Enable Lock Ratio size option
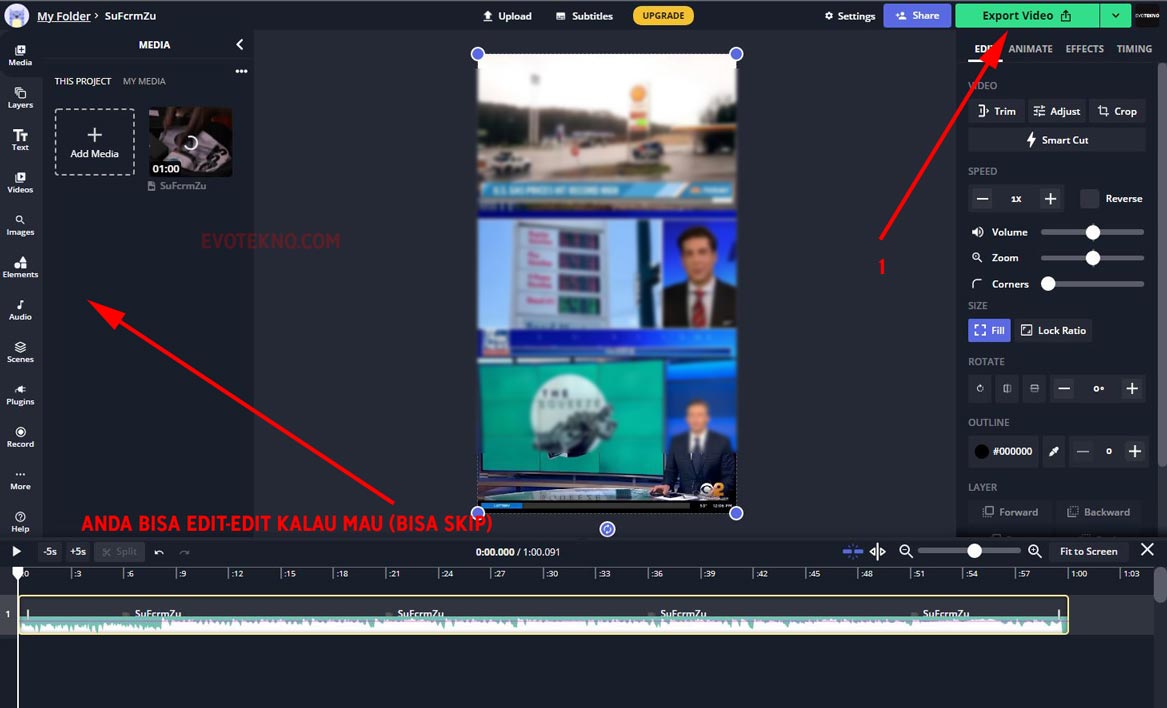The height and width of the screenshot is (708, 1167). tap(1053, 330)
